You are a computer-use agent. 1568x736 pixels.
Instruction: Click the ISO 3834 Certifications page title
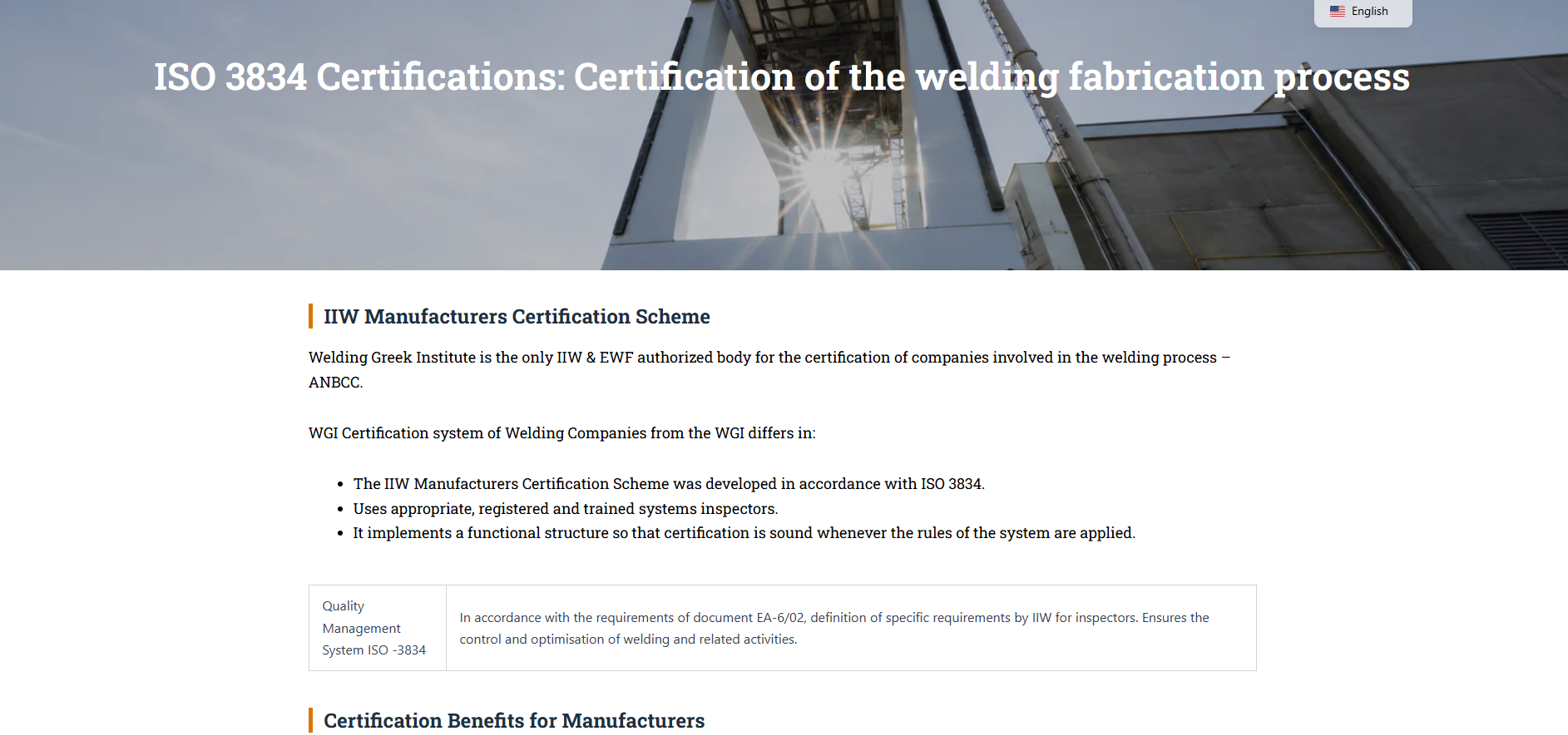tap(782, 77)
